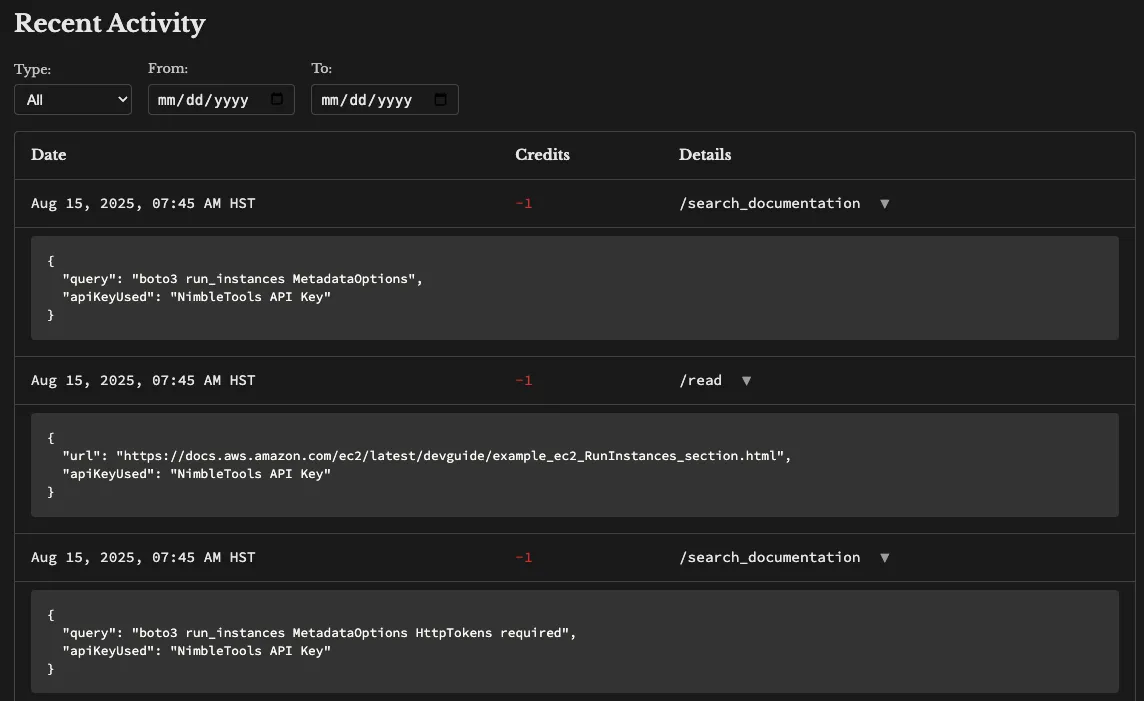Image resolution: width=1144 pixels, height=701 pixels.
Task: Click the HttpTokens required JSON payload panel
Action: point(575,641)
